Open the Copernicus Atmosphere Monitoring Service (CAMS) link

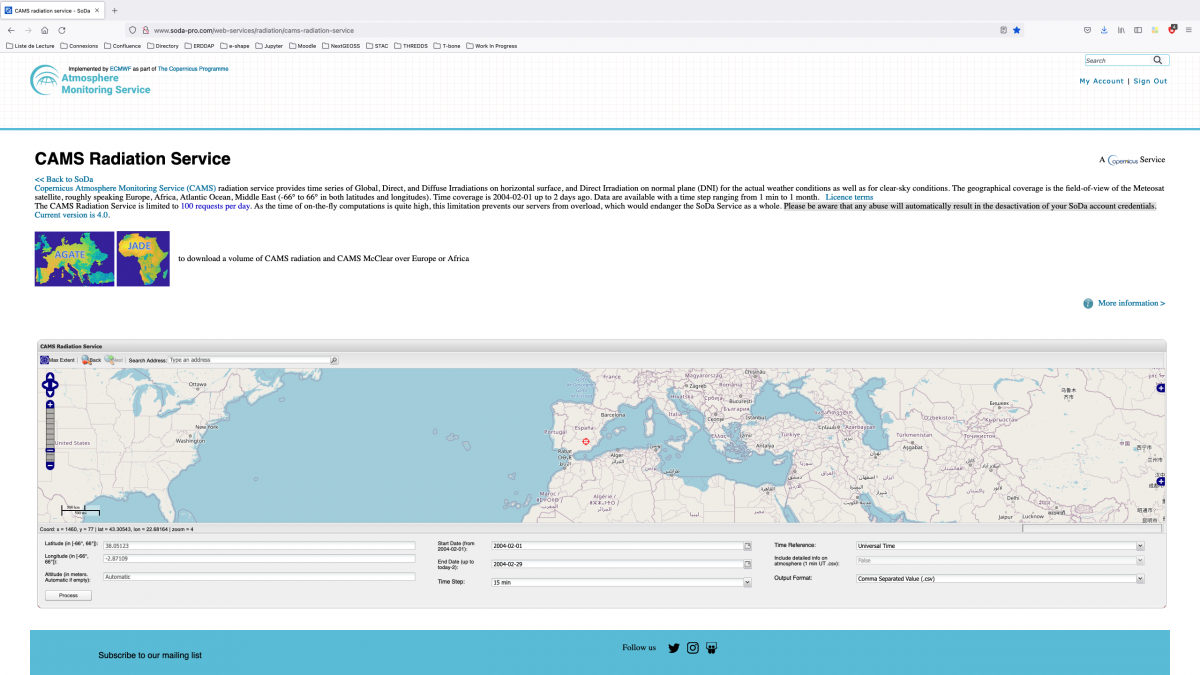(x=125, y=188)
